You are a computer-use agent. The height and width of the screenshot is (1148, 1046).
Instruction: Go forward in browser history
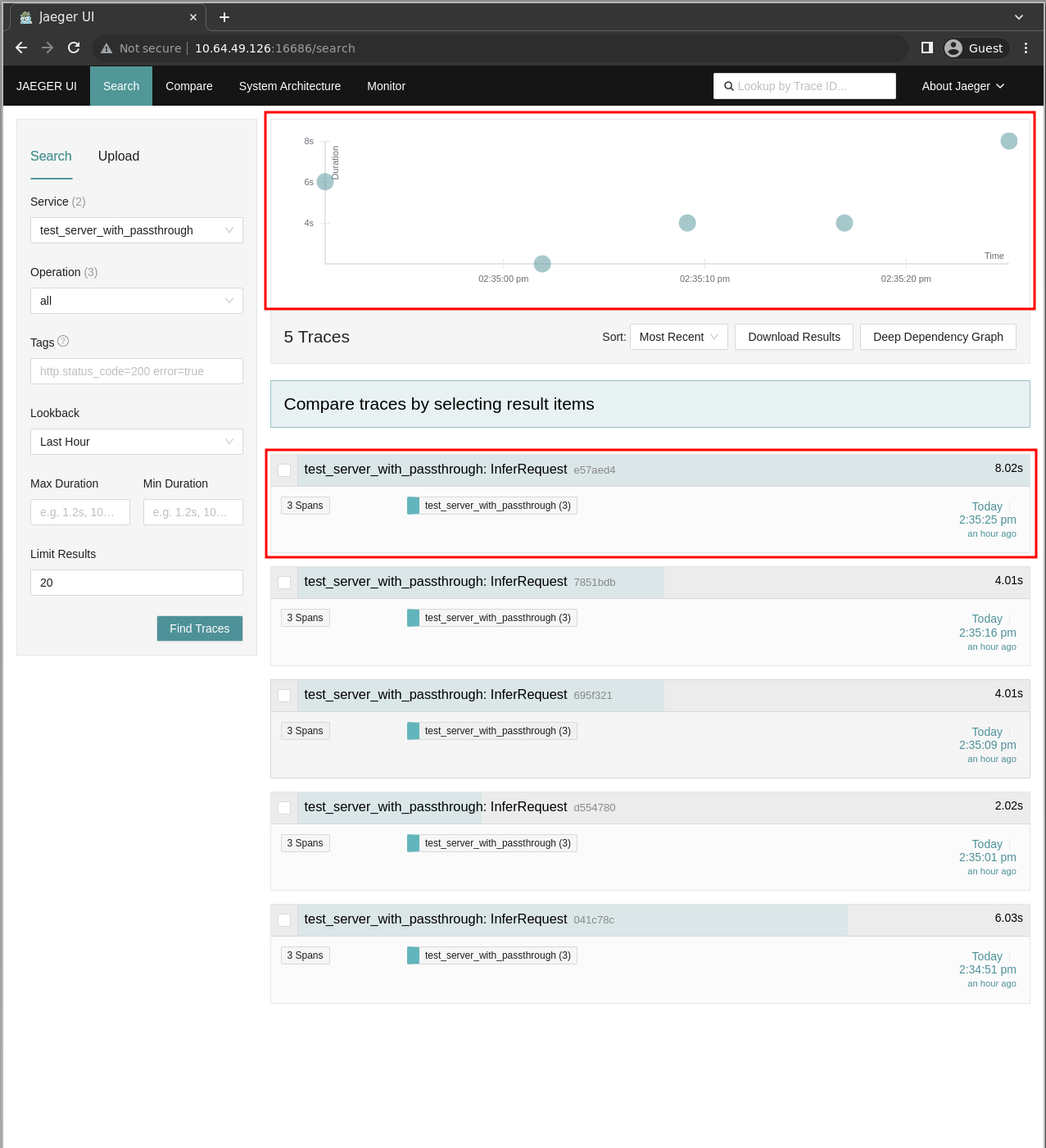[x=48, y=48]
